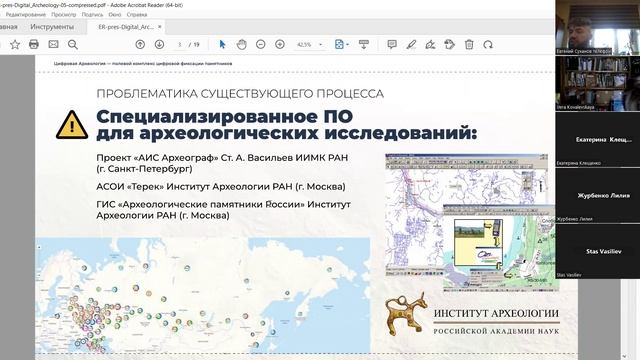This screenshot has width=640, height=360.
Task: Click the Russia sites map image
Action: point(202,296)
